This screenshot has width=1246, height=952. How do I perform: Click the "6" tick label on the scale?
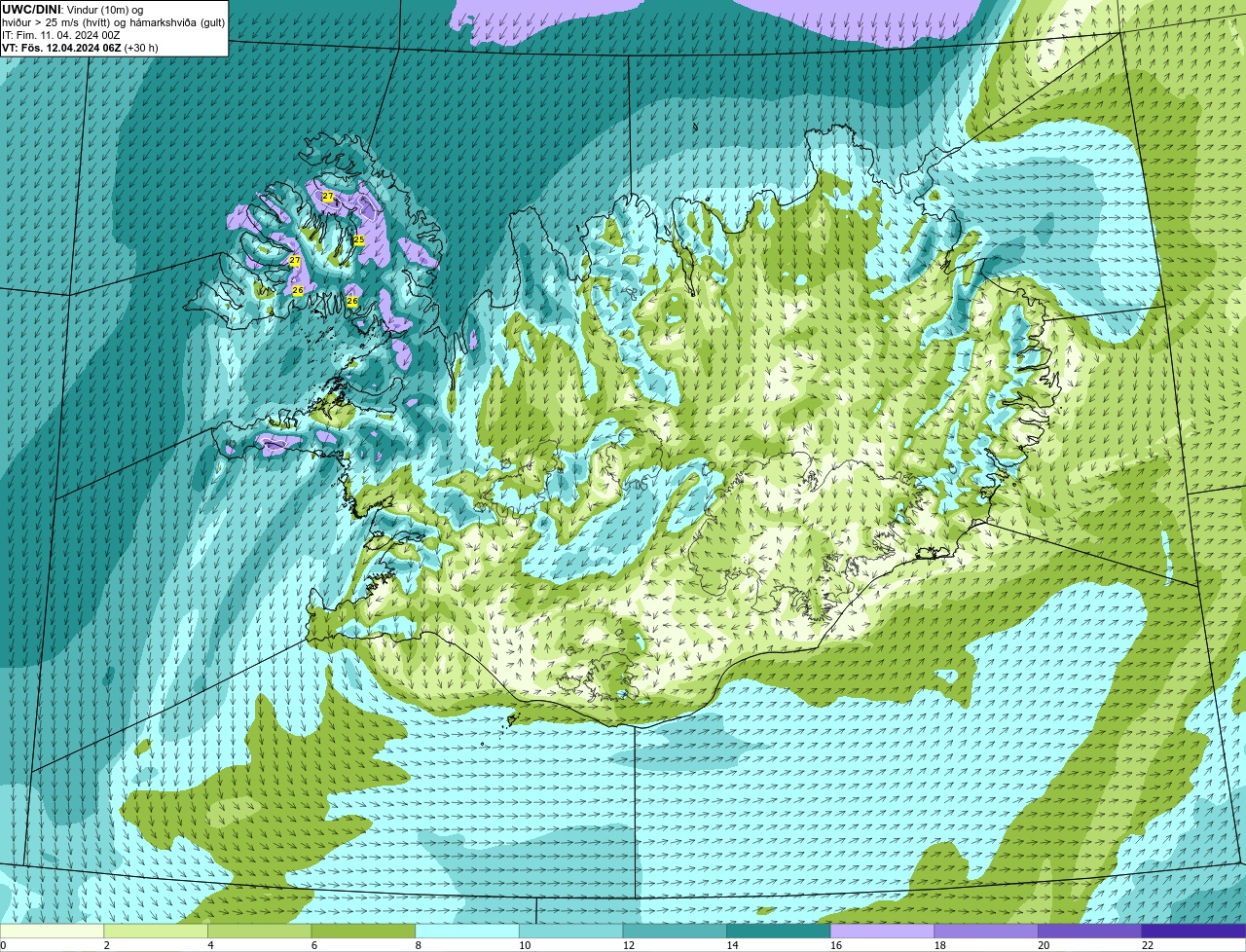(314, 945)
